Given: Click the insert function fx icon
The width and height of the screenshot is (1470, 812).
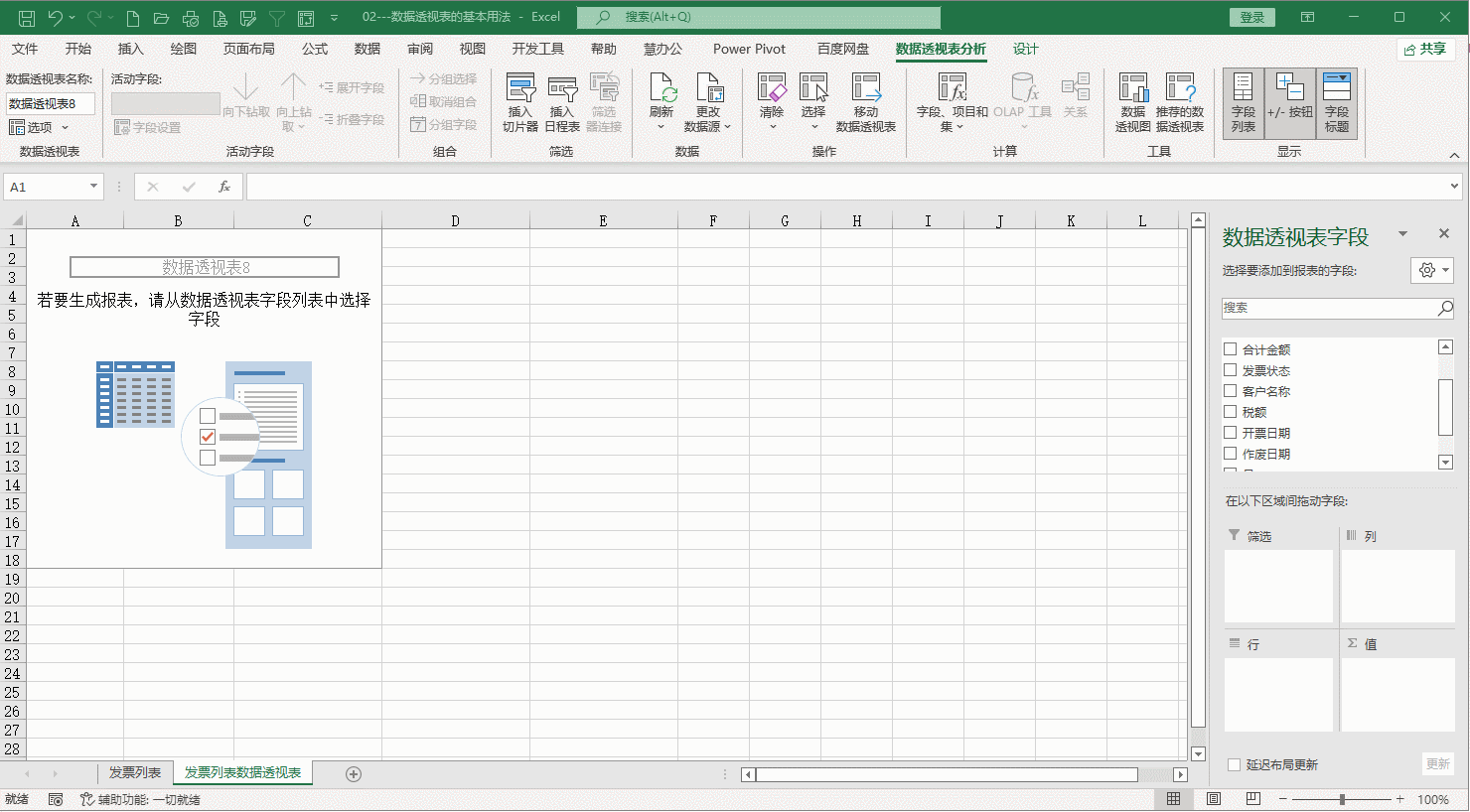Looking at the screenshot, I should tap(224, 187).
